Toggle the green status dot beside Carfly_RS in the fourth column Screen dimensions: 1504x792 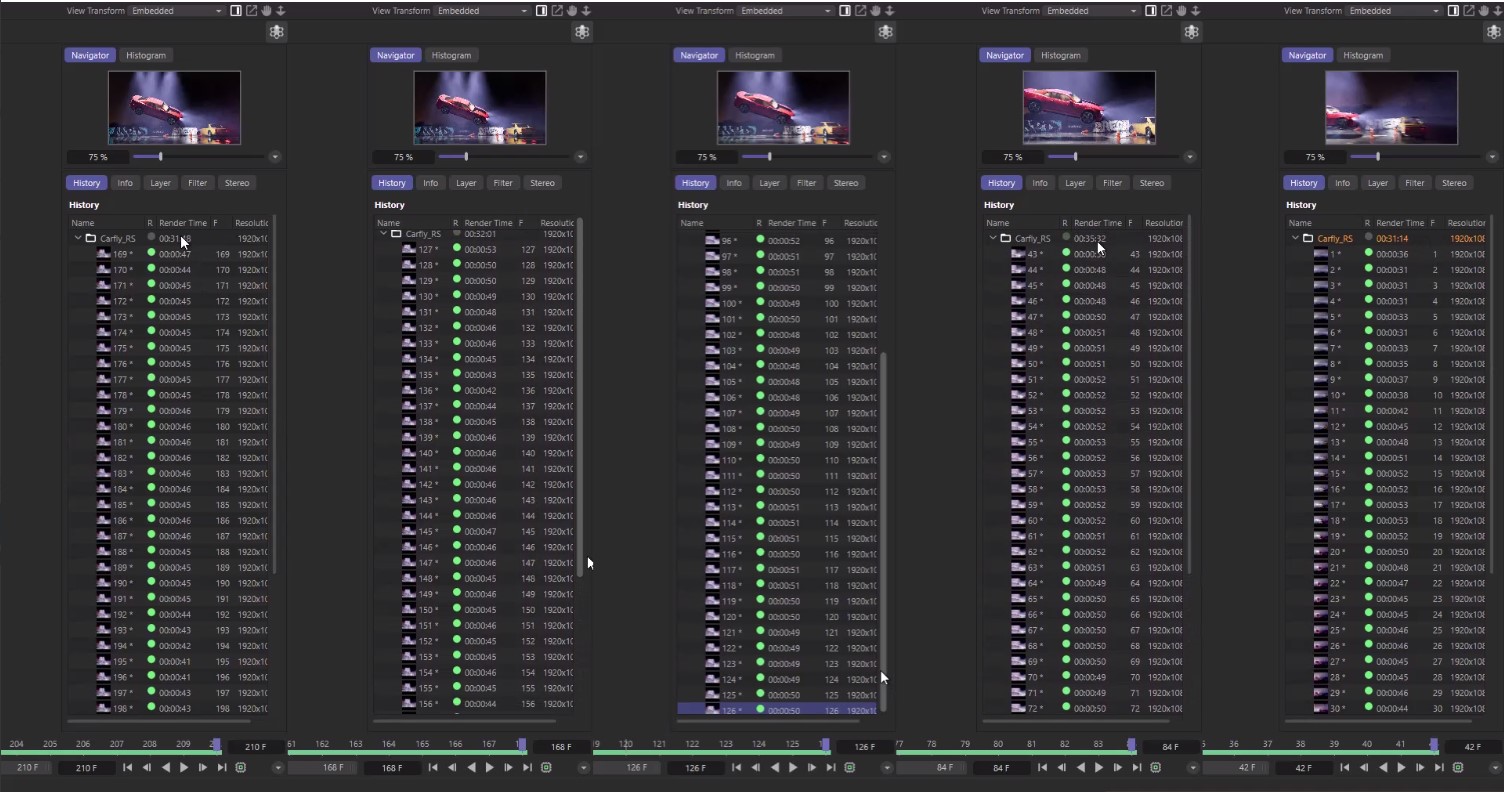coord(1065,238)
